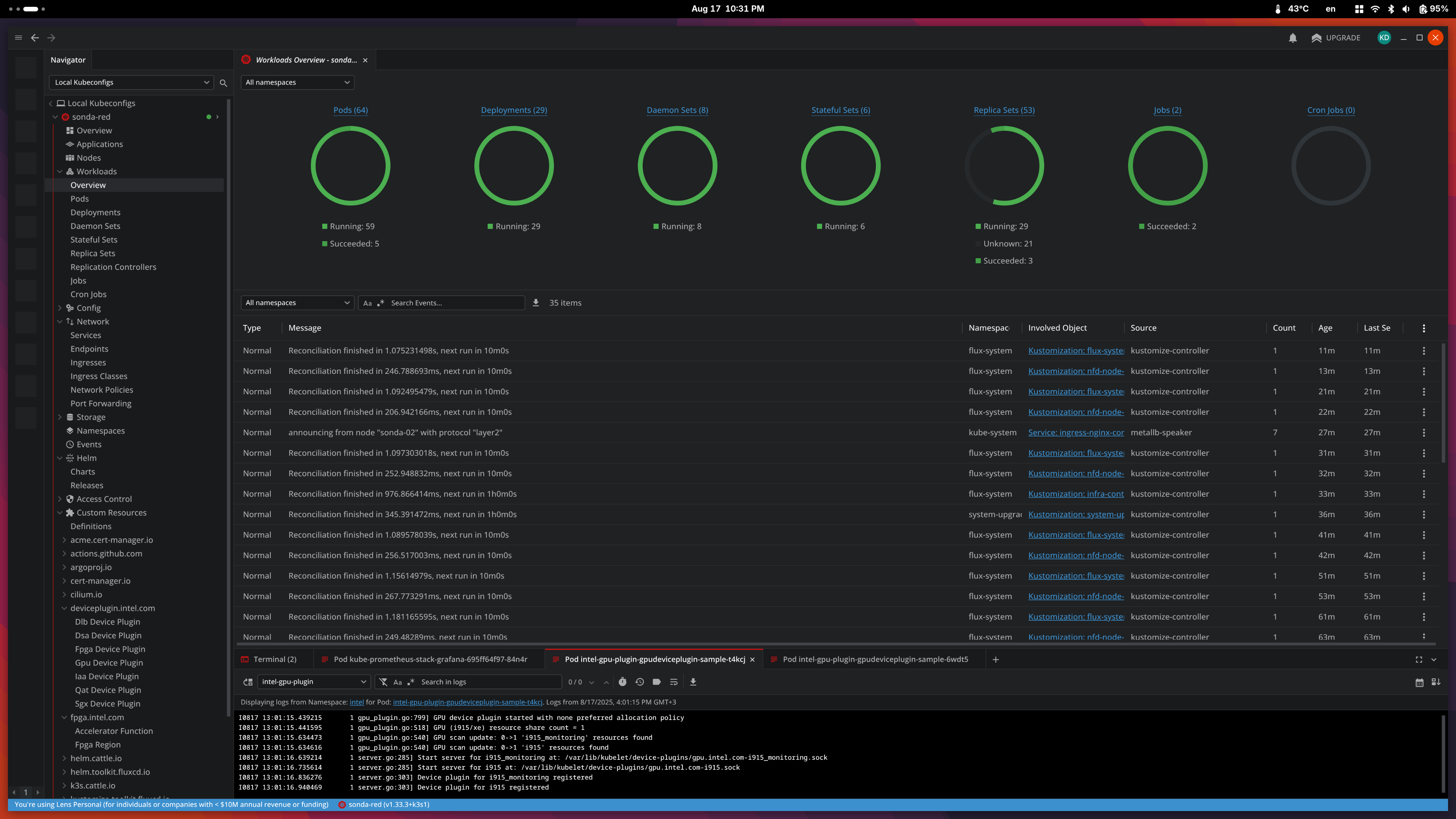Click the previous logs history icon
This screenshot has height=819, width=1456.
pyautogui.click(x=639, y=682)
